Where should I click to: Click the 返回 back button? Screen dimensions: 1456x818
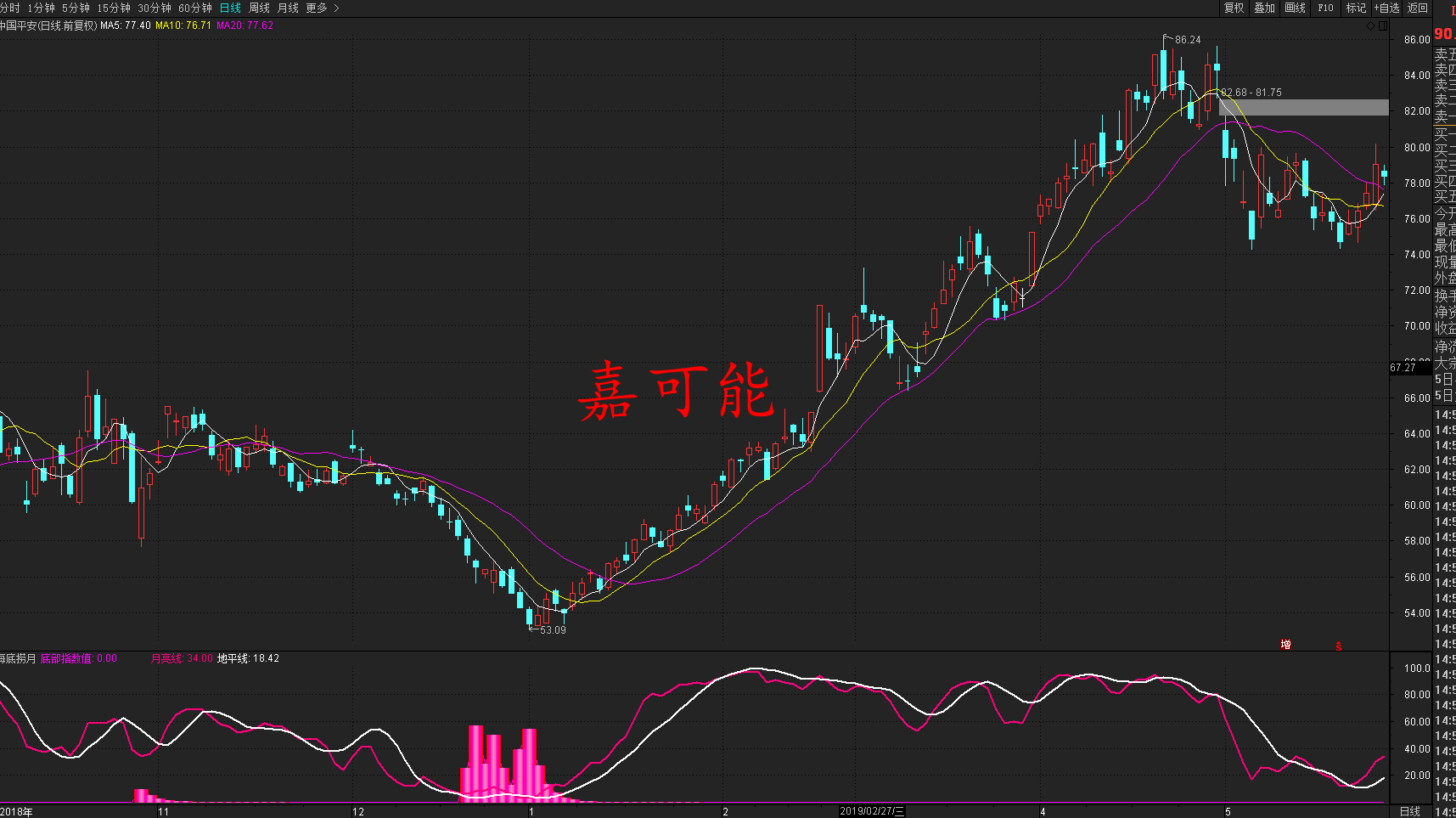click(x=1418, y=8)
